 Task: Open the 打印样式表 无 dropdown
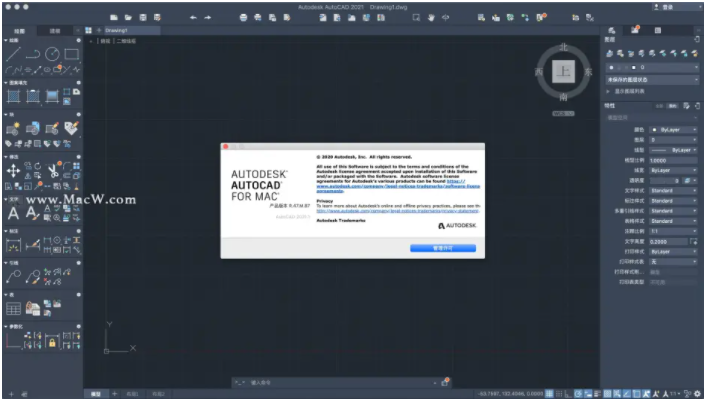tap(673, 262)
